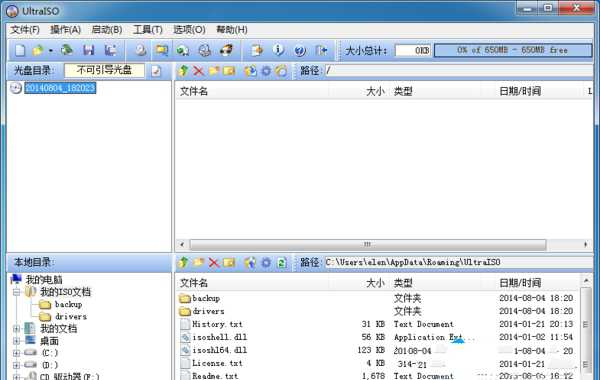The height and width of the screenshot is (380, 600).
Task: Click the red X delete icon in local pane
Action: tap(214, 263)
